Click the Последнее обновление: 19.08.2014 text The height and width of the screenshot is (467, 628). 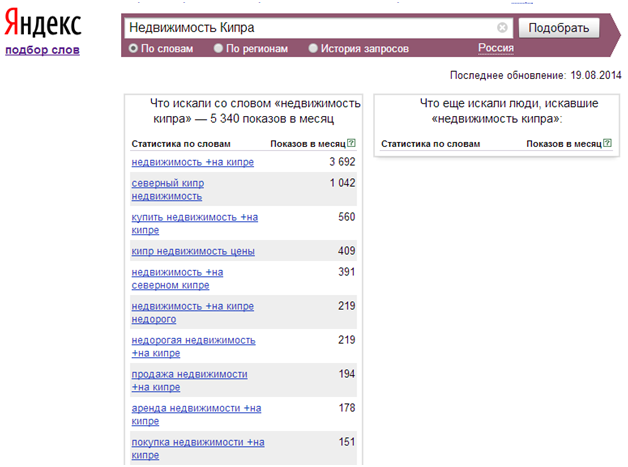point(535,75)
